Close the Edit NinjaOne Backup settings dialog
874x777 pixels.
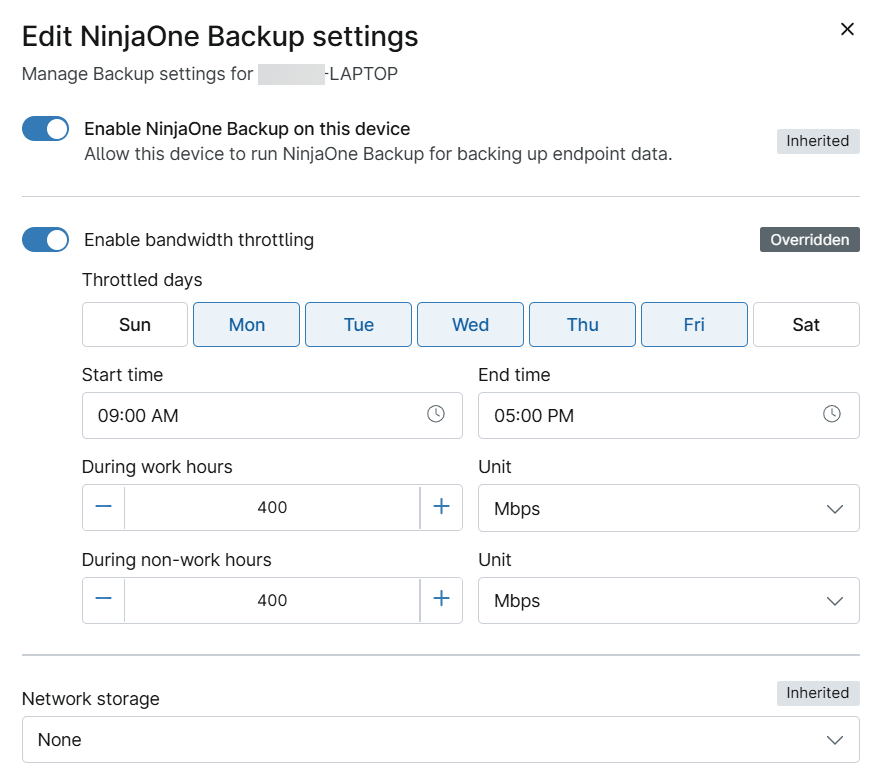pyautogui.click(x=847, y=29)
